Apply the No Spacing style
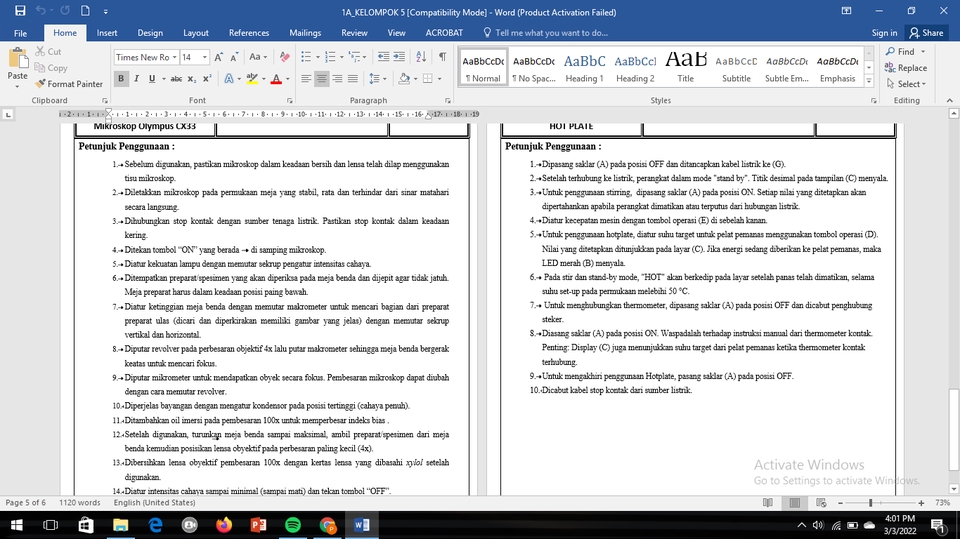 [534, 67]
